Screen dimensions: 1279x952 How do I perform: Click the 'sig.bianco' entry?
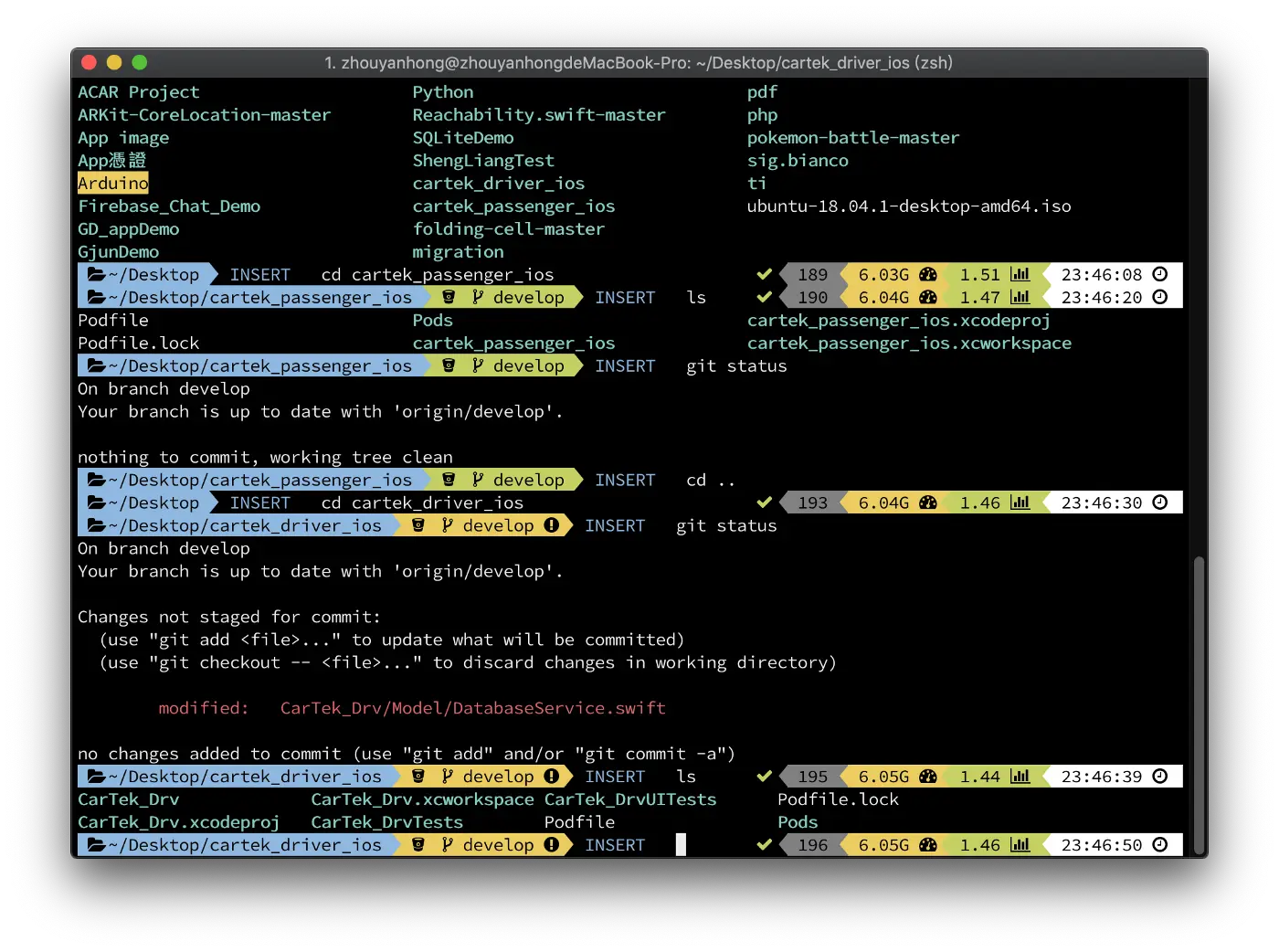tap(798, 161)
